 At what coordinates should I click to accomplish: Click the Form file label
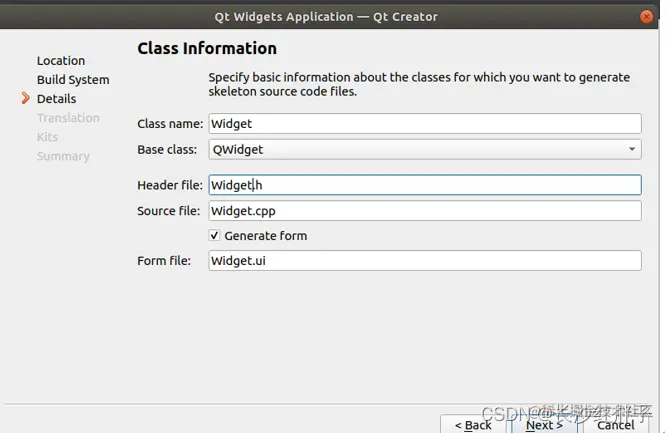164,261
